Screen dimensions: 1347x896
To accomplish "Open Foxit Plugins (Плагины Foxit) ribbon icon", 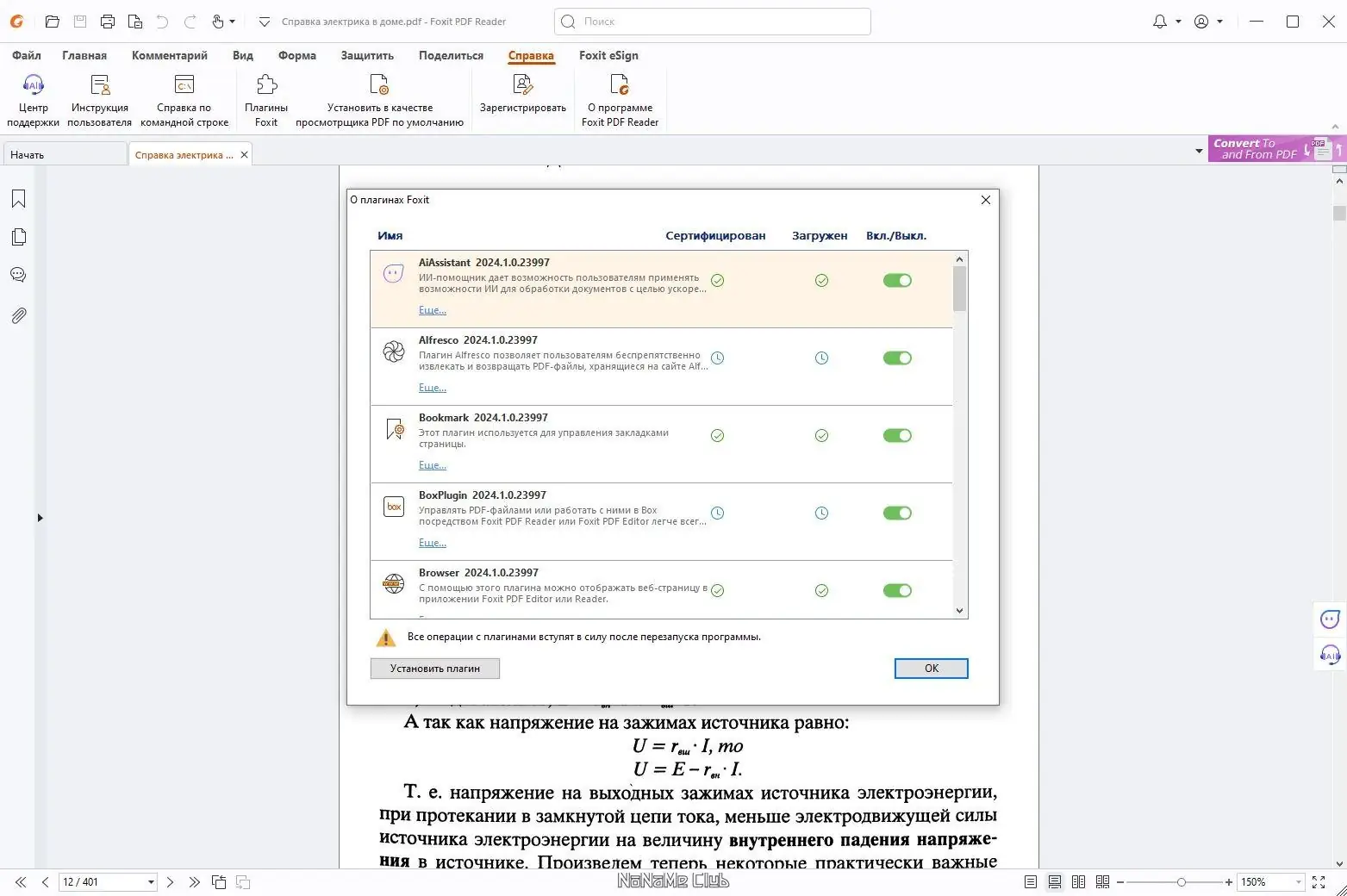I will [266, 100].
